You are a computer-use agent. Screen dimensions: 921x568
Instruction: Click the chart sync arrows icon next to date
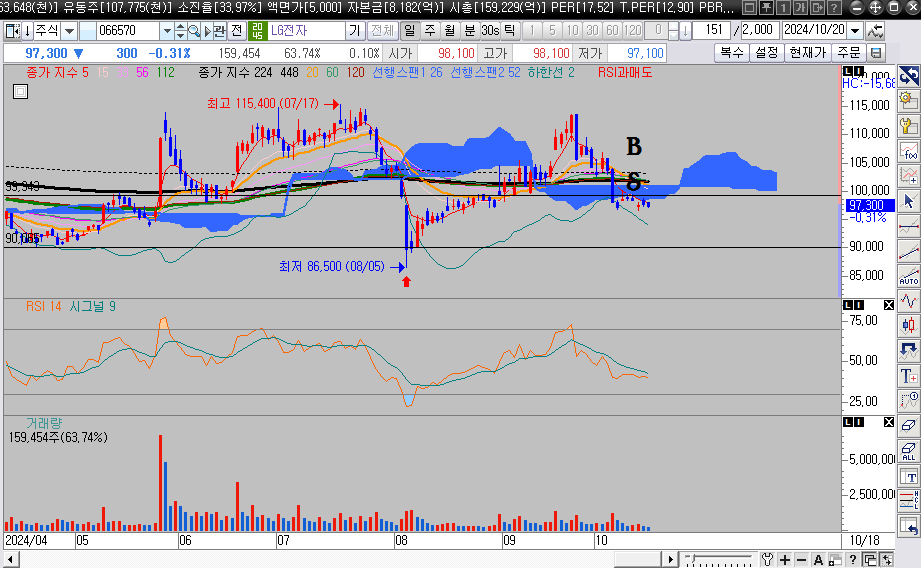click(x=875, y=30)
